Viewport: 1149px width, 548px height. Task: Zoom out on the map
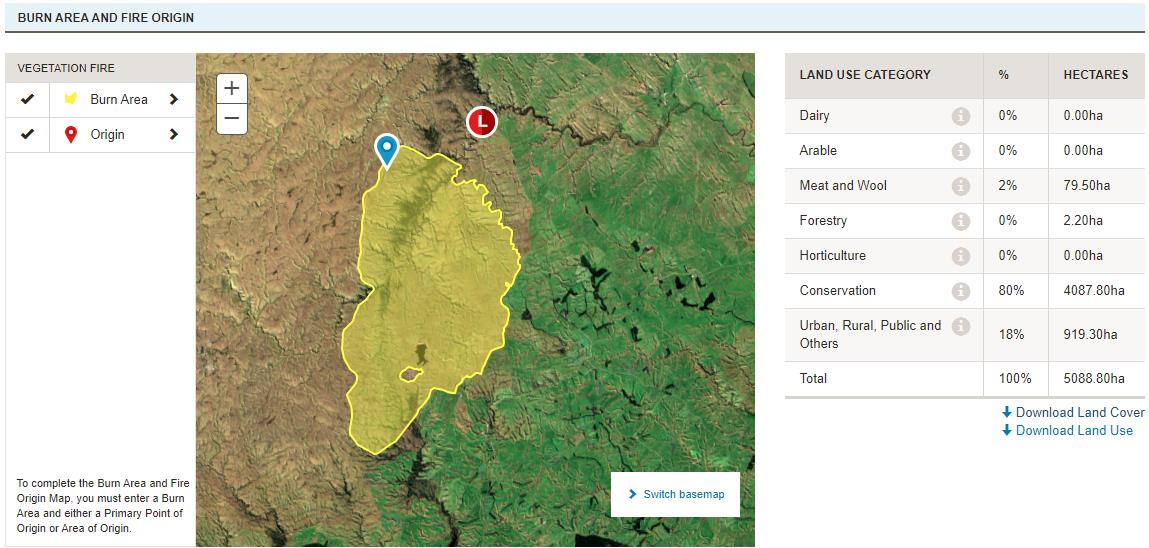tap(232, 118)
